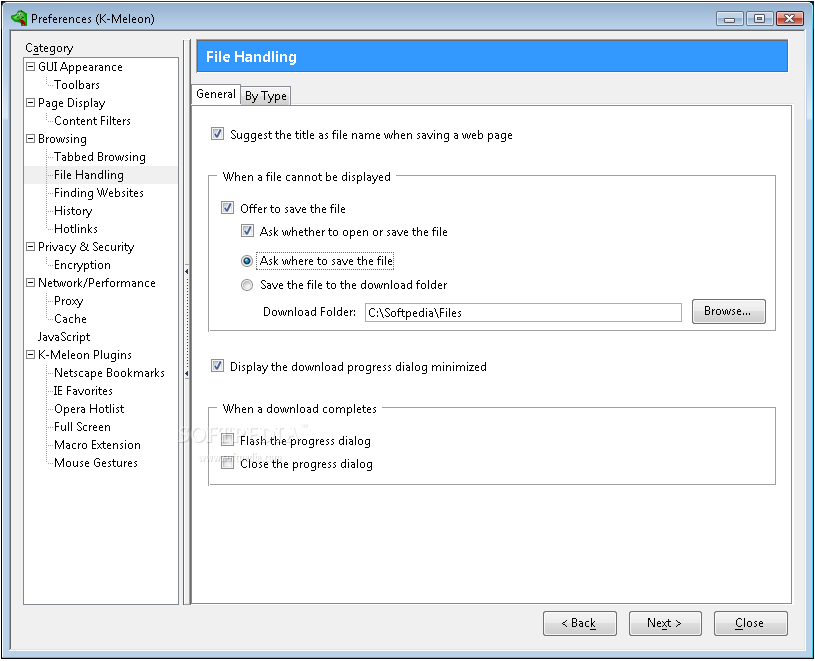The width and height of the screenshot is (815, 661).
Task: Open Cache settings
Action: point(70,319)
